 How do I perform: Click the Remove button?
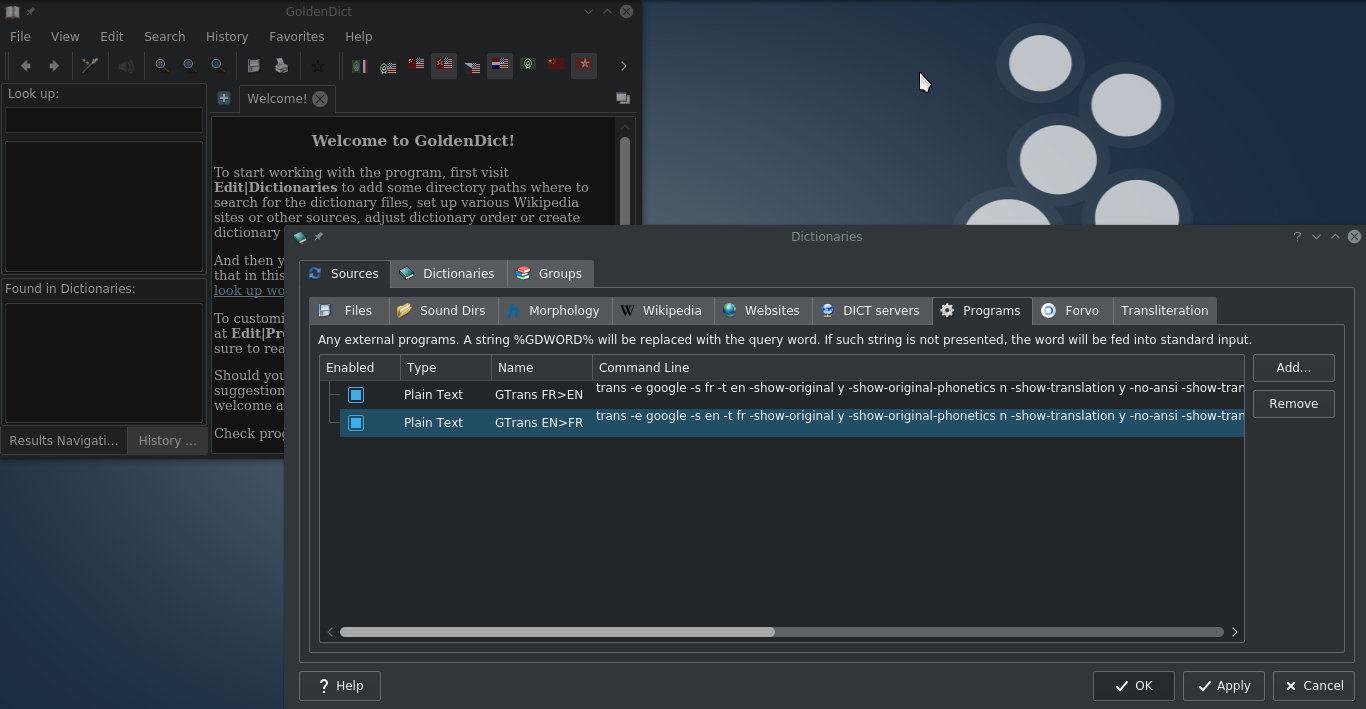click(x=1293, y=404)
